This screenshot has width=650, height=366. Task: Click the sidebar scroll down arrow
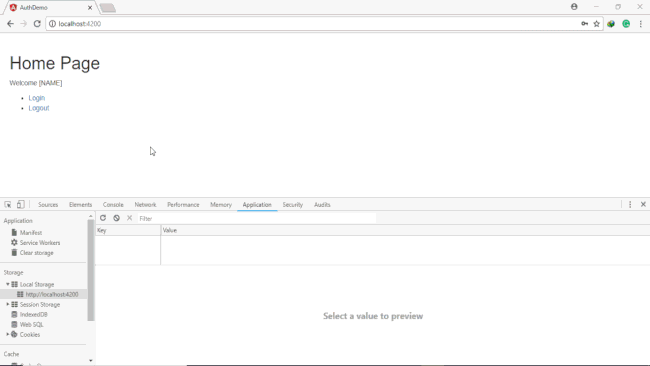(x=91, y=361)
